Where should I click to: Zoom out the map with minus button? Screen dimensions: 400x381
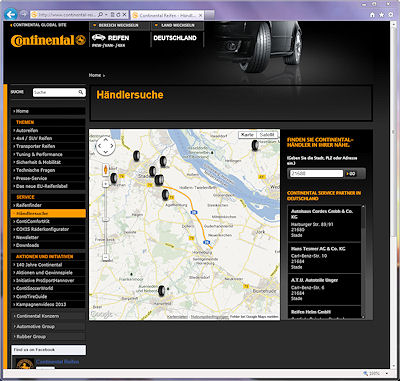[106, 257]
